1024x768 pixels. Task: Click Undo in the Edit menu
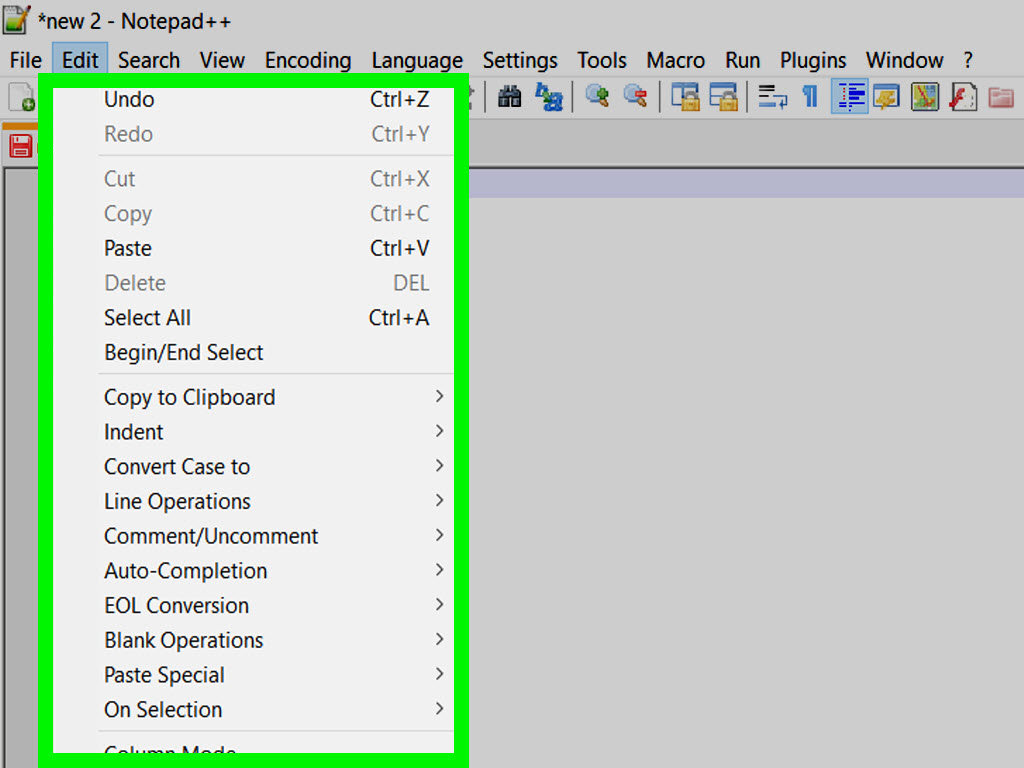click(x=129, y=99)
